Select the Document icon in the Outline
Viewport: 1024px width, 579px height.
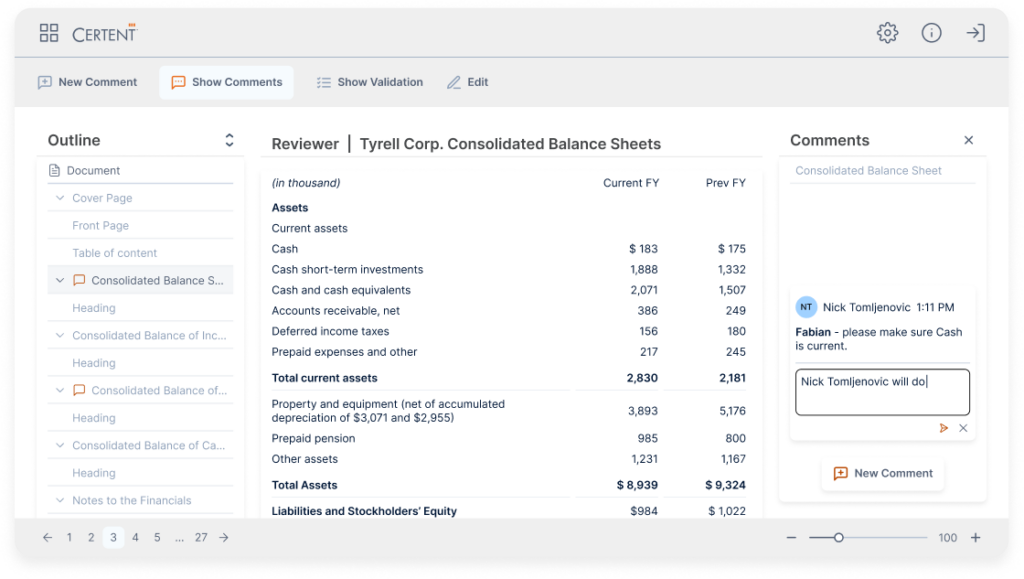coord(53,170)
